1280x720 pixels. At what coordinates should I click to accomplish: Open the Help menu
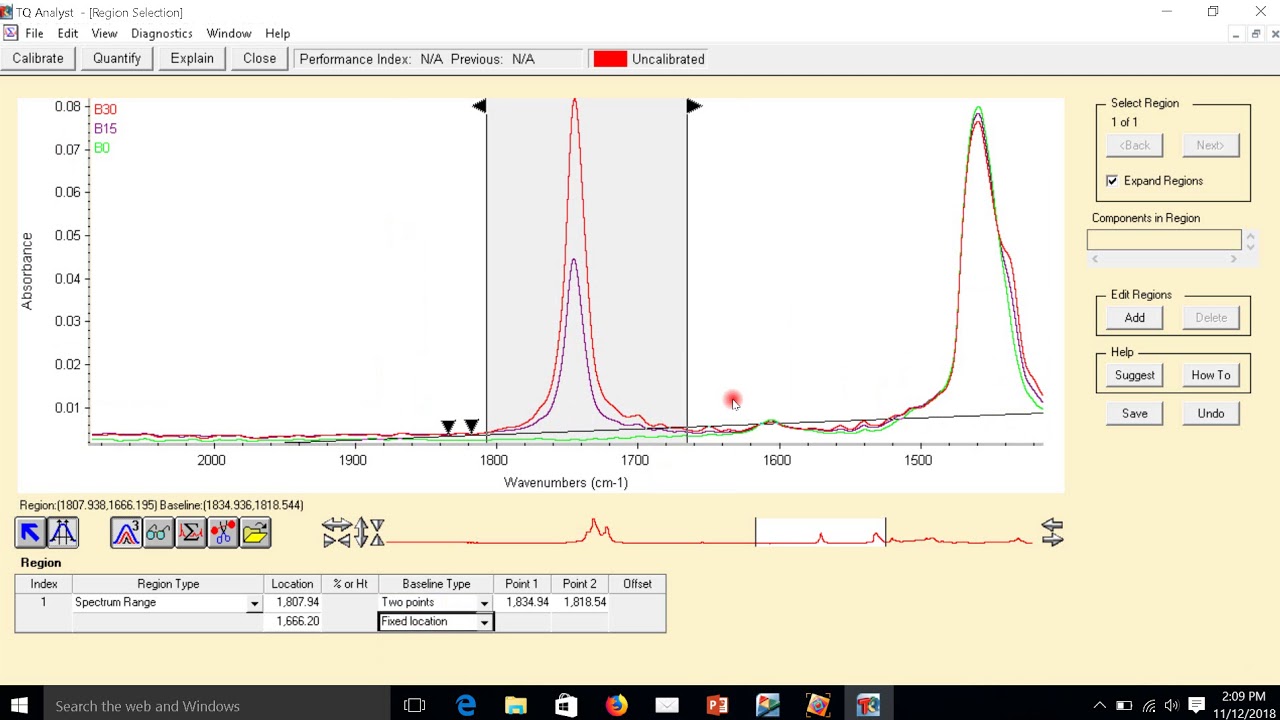tap(277, 33)
